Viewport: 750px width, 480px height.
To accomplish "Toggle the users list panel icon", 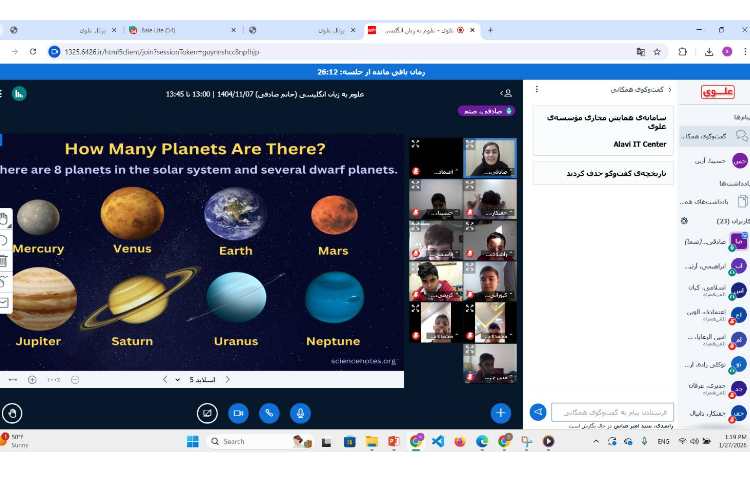I will [x=506, y=94].
